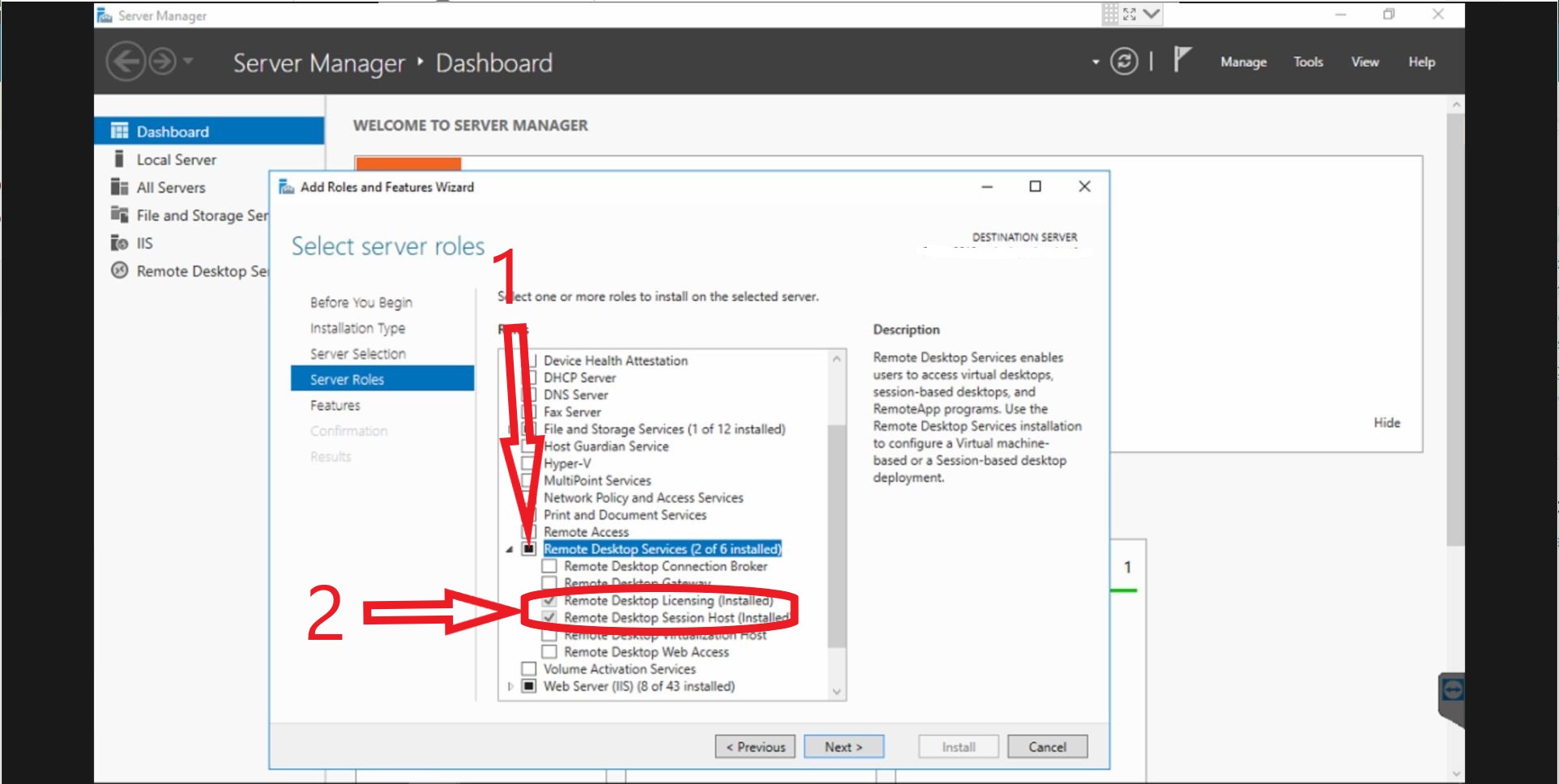Select the Remote Access role text
Screen dimensions: 1559x784
tap(586, 532)
